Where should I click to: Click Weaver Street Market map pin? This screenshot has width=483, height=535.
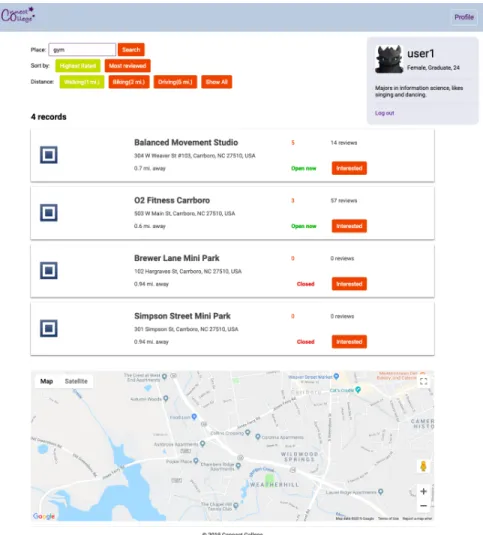[x=336, y=376]
